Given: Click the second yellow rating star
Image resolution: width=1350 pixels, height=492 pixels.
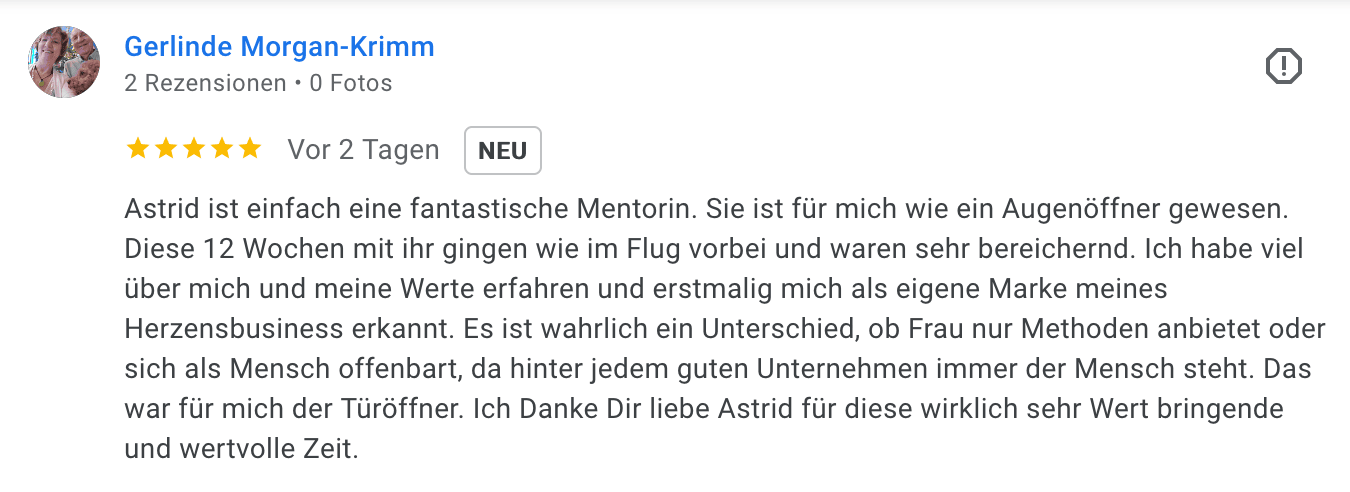Looking at the screenshot, I should [x=165, y=150].
